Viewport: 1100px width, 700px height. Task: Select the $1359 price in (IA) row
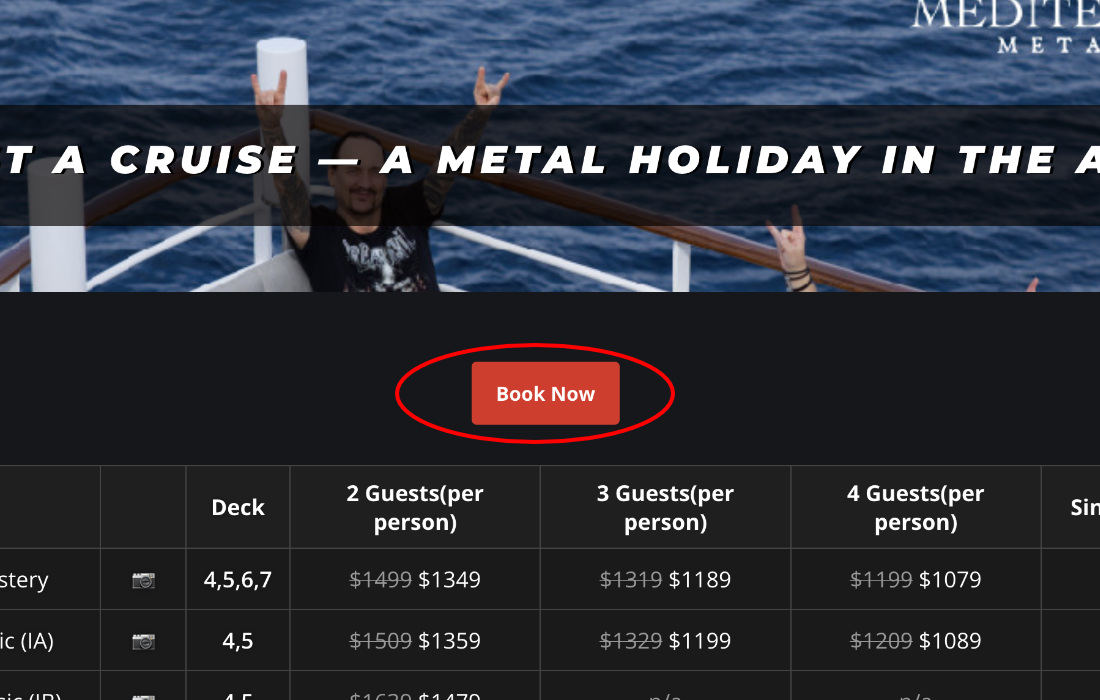449,641
